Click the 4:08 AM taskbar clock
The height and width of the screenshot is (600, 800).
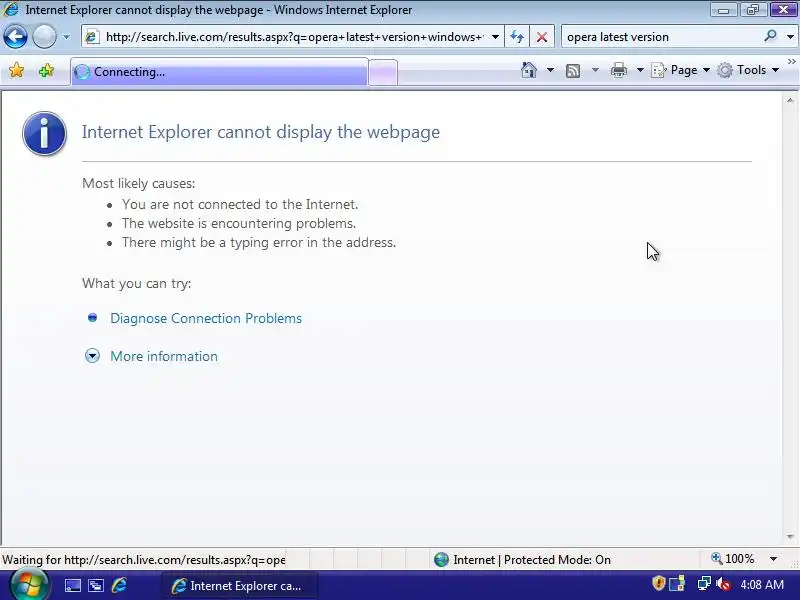(x=762, y=584)
